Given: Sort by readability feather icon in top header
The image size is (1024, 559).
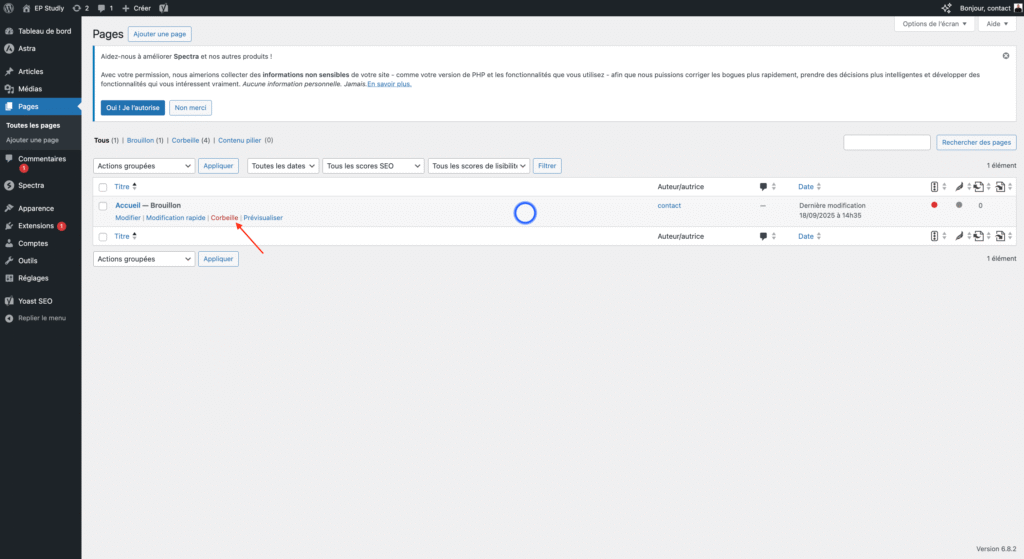Looking at the screenshot, I should click(x=959, y=187).
